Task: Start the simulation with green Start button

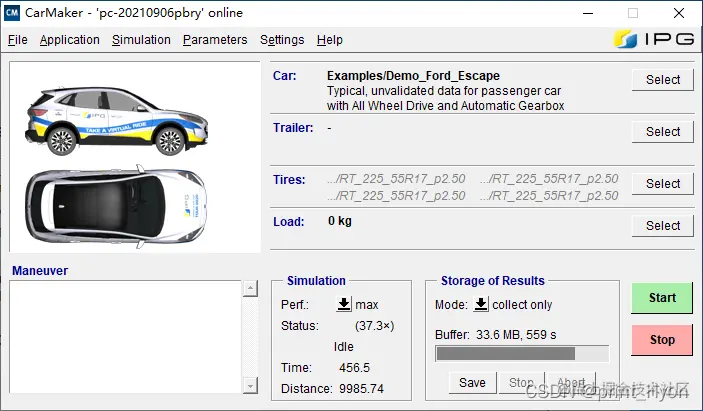Action: (x=662, y=298)
